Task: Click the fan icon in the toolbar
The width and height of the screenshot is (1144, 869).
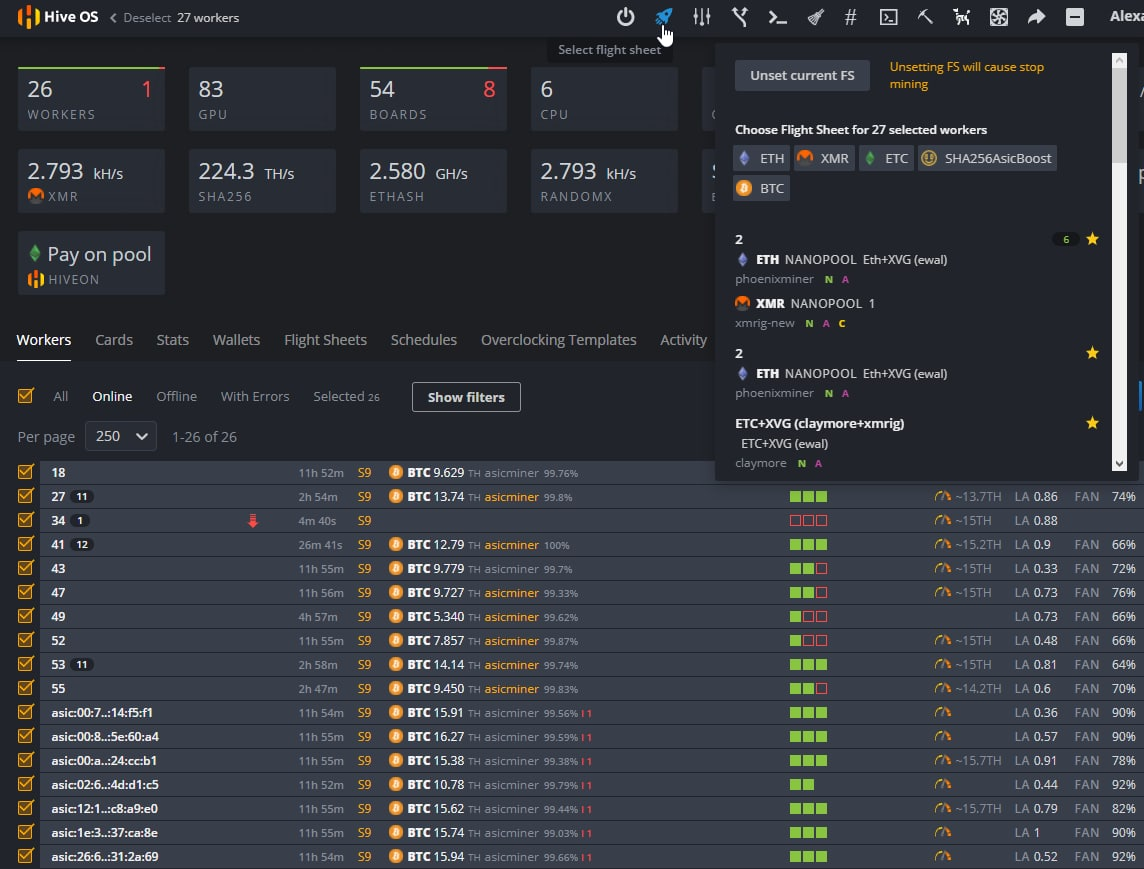Action: [999, 17]
